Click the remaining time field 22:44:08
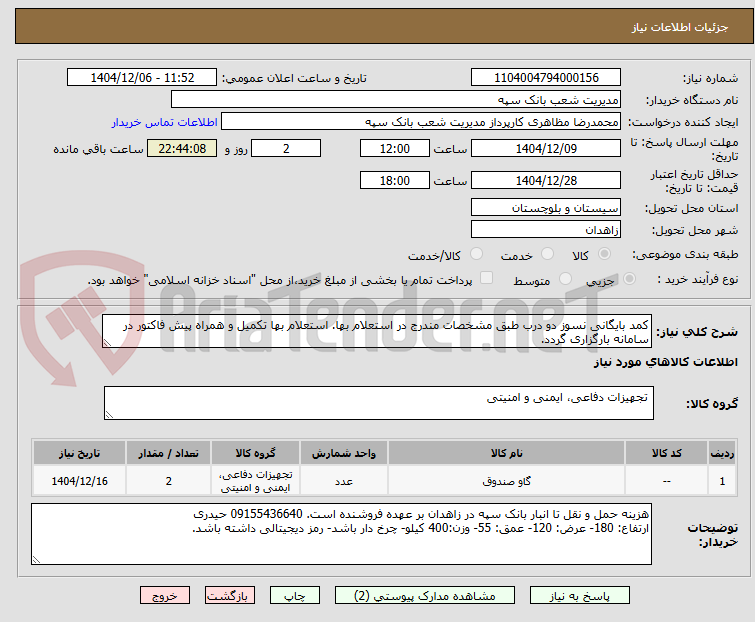Viewport: 755px width, 622px height. click(182, 148)
